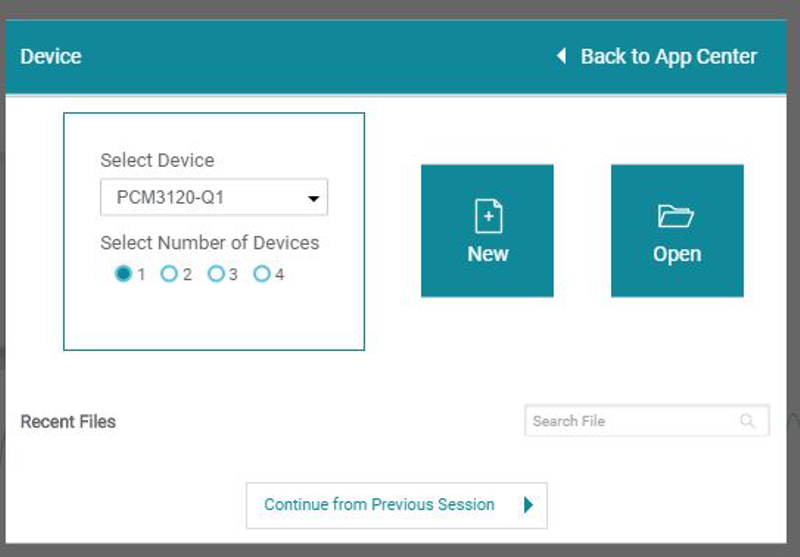The height and width of the screenshot is (557, 800).
Task: Select 1 device radio button
Action: pos(123,274)
